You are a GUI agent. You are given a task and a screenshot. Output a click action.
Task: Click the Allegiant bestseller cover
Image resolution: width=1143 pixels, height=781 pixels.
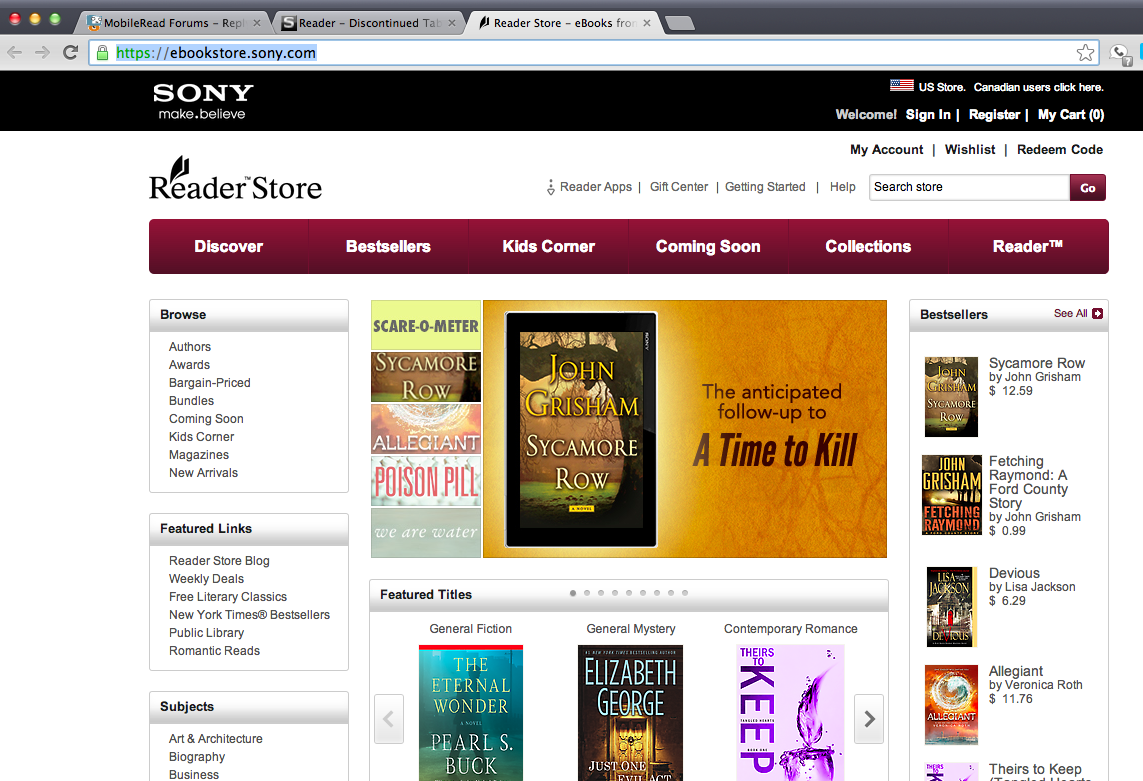click(951, 704)
